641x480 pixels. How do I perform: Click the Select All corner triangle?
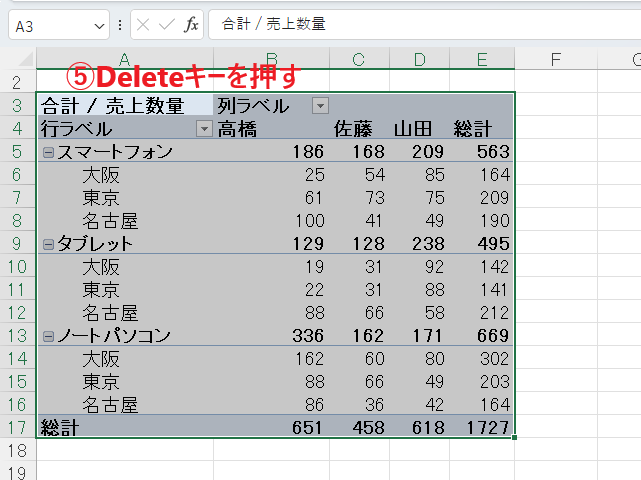pos(25,59)
